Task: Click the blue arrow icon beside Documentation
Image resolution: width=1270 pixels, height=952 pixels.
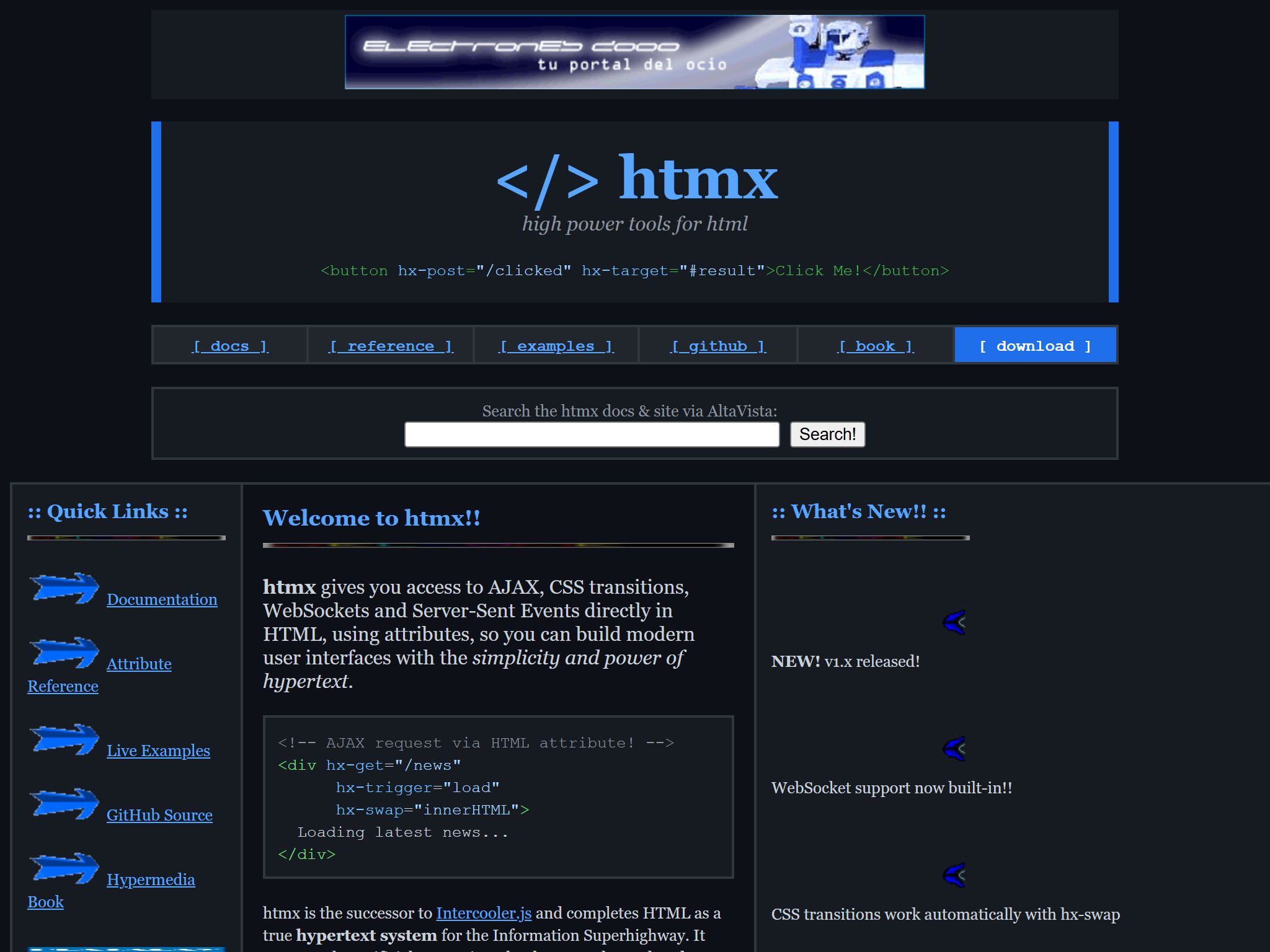Action: (64, 589)
